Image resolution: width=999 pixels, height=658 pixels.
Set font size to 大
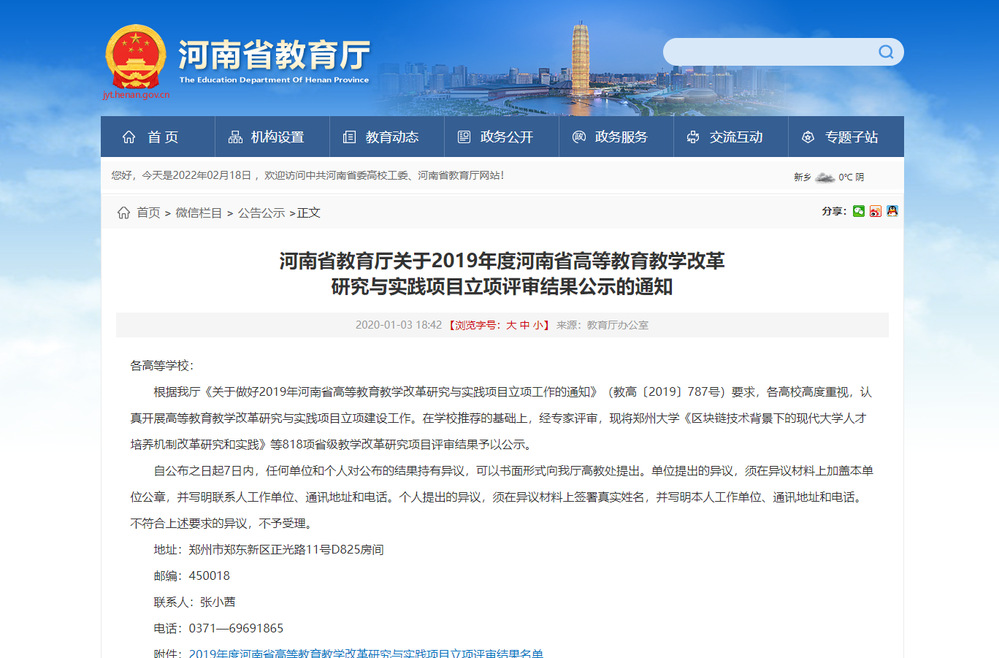(x=511, y=325)
